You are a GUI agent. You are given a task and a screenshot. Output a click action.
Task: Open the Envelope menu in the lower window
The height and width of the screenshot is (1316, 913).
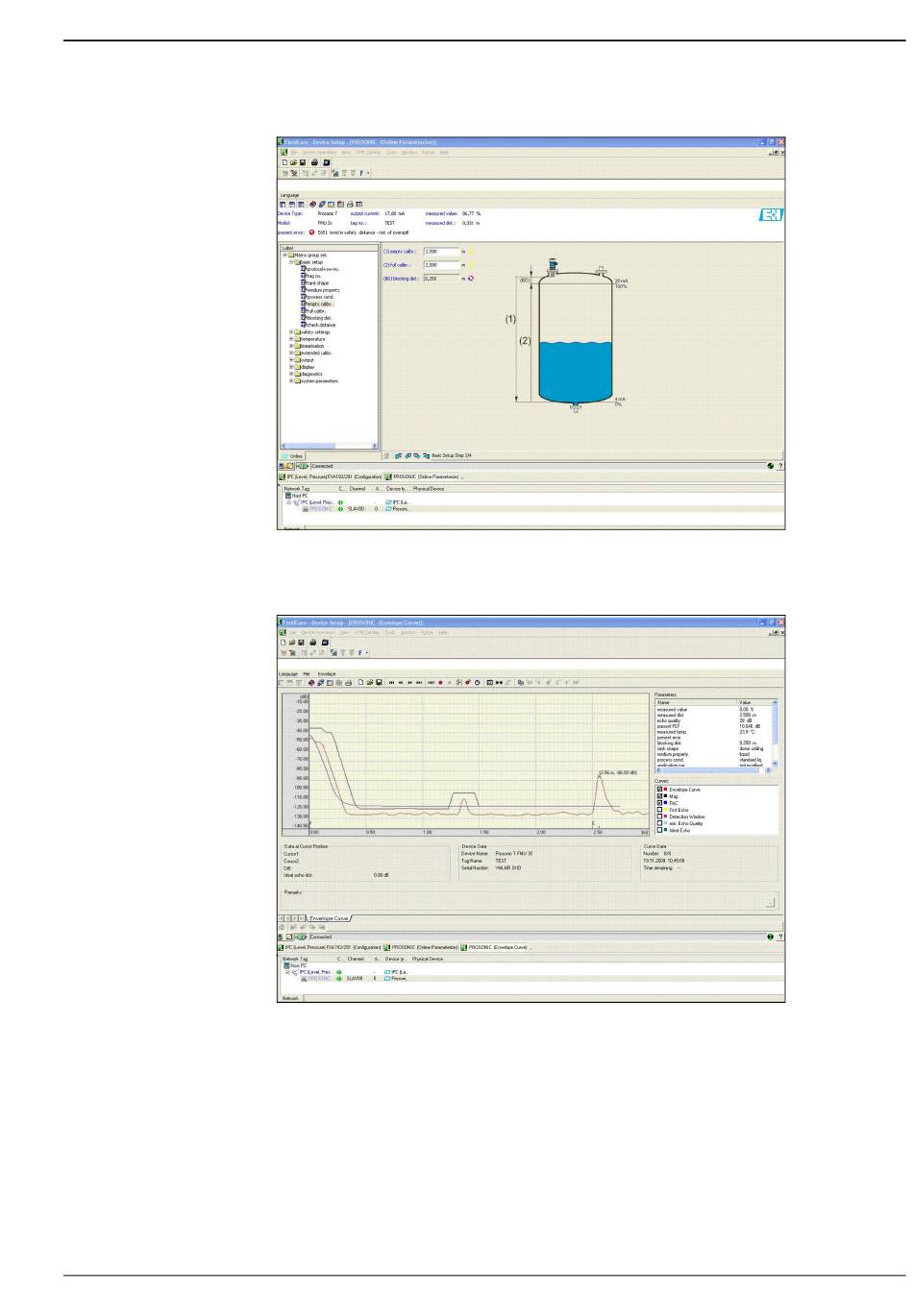327,673
